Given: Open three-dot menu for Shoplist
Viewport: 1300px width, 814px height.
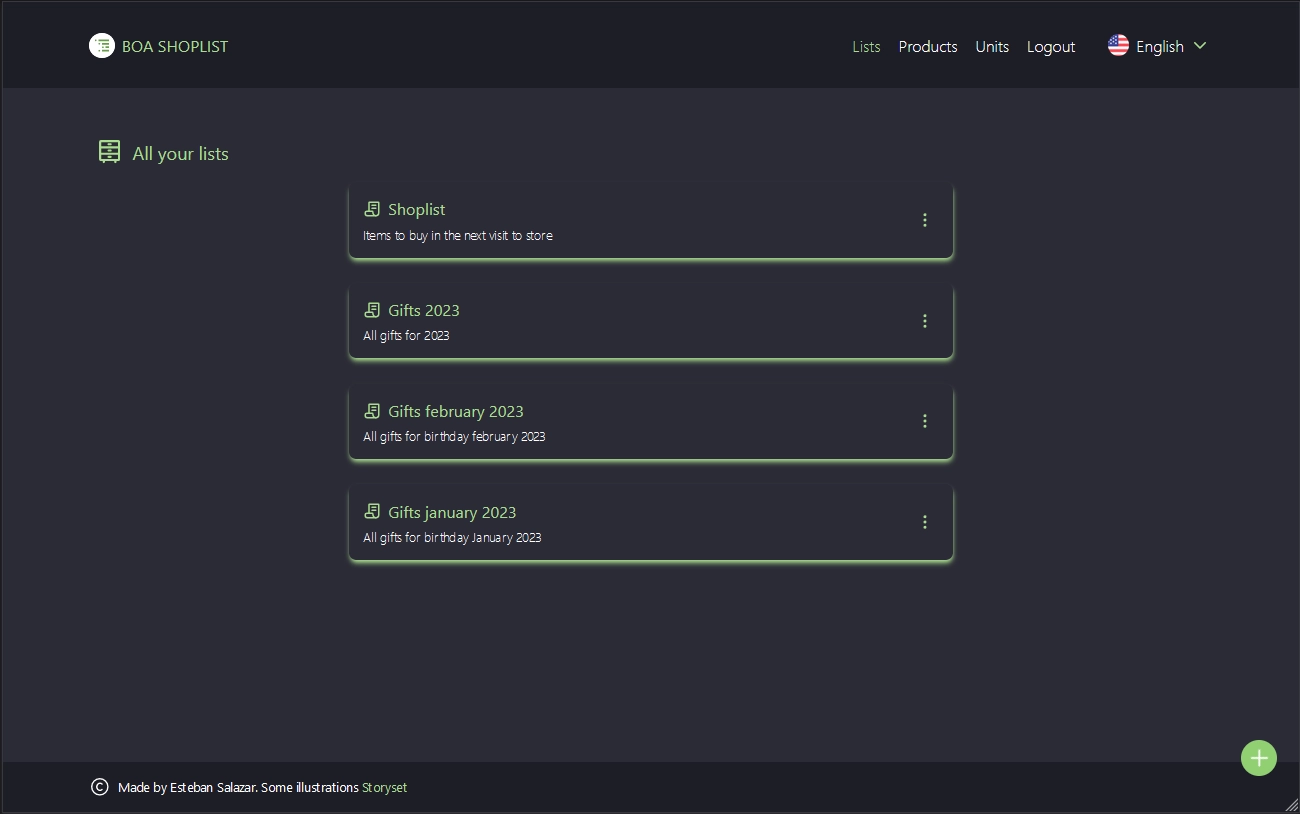Looking at the screenshot, I should [924, 220].
